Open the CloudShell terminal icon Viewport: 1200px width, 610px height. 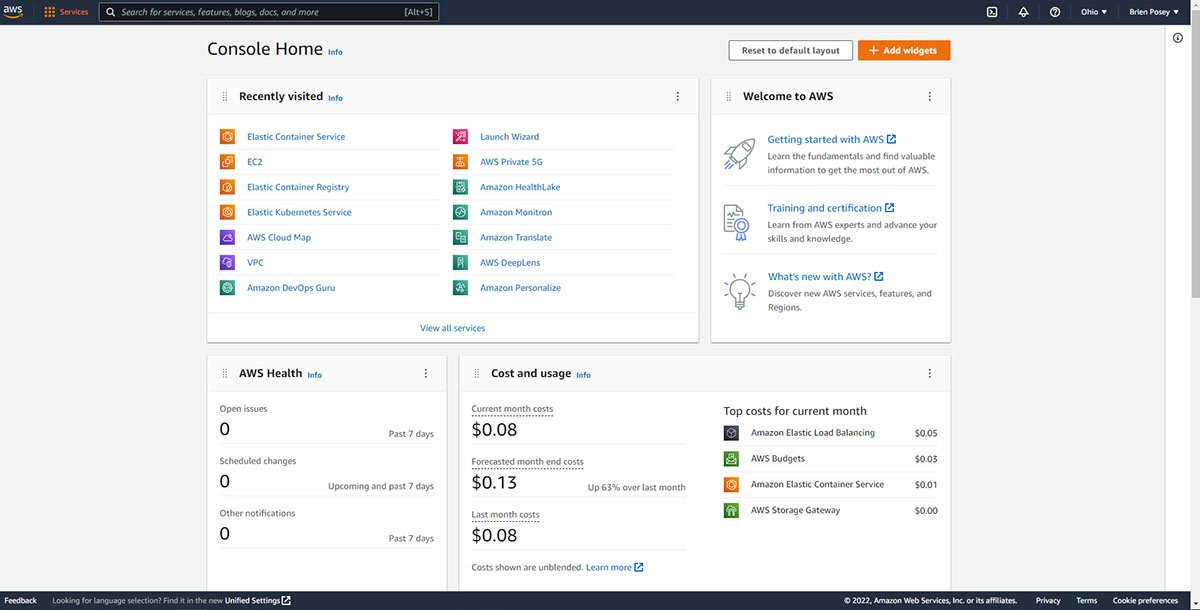[x=991, y=12]
